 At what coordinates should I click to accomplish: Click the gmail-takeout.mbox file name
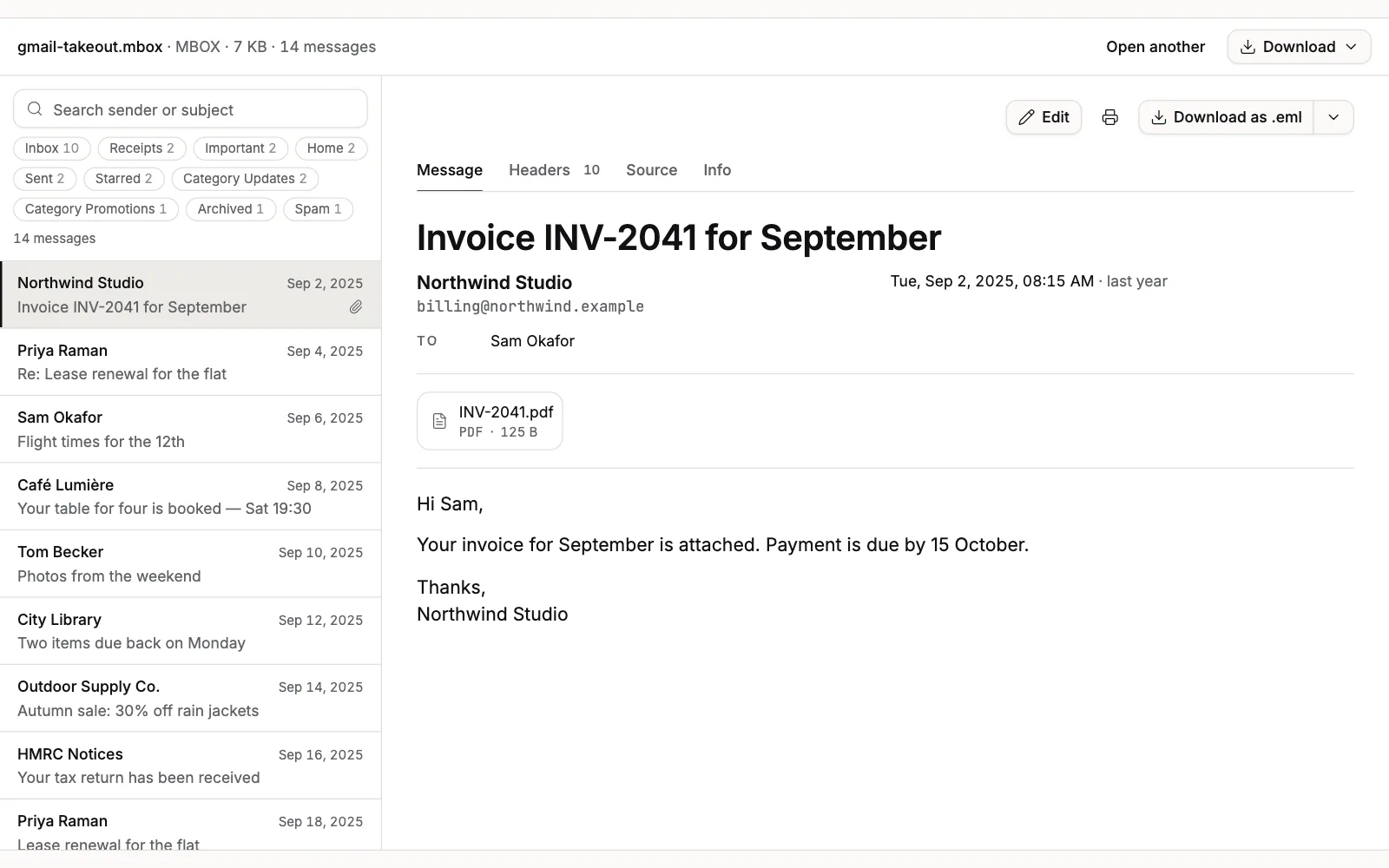click(89, 47)
